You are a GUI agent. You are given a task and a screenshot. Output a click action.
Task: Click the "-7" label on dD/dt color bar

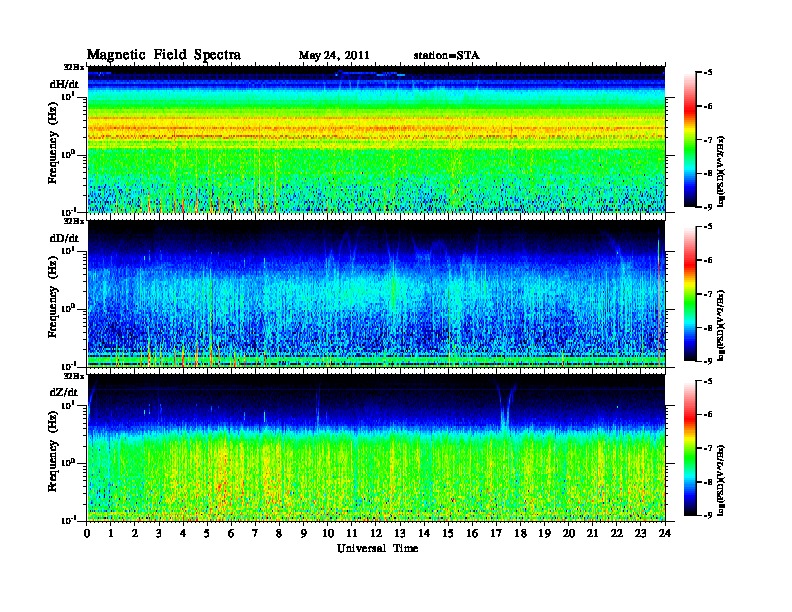(707, 294)
